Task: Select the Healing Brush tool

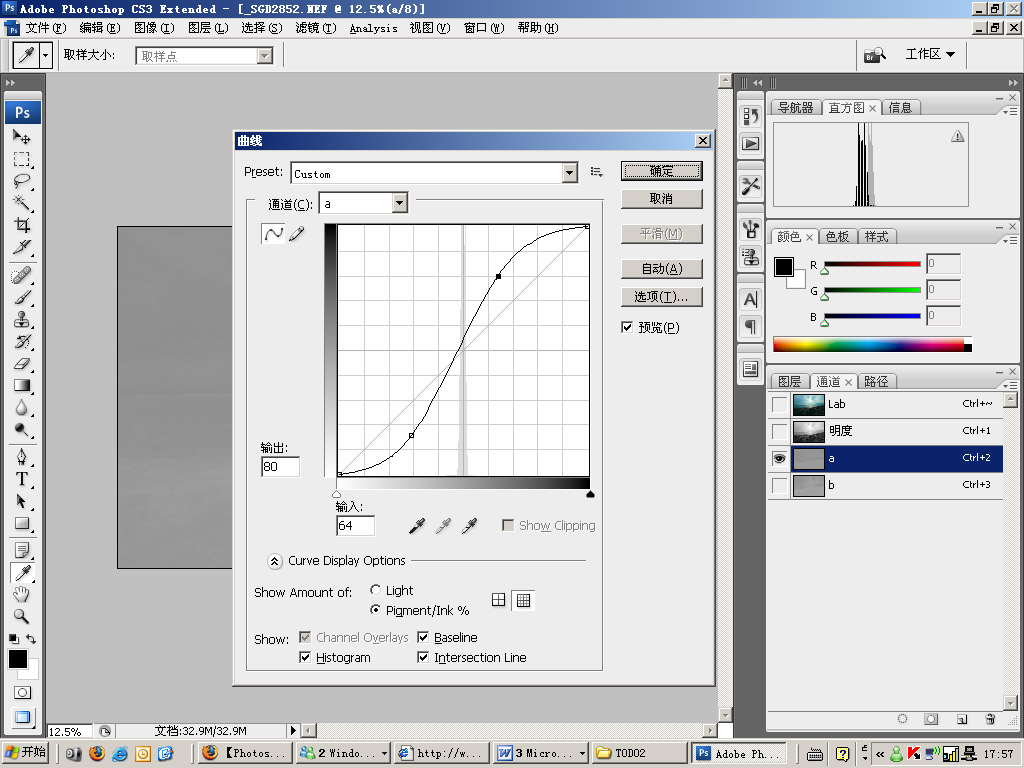Action: click(x=22, y=276)
